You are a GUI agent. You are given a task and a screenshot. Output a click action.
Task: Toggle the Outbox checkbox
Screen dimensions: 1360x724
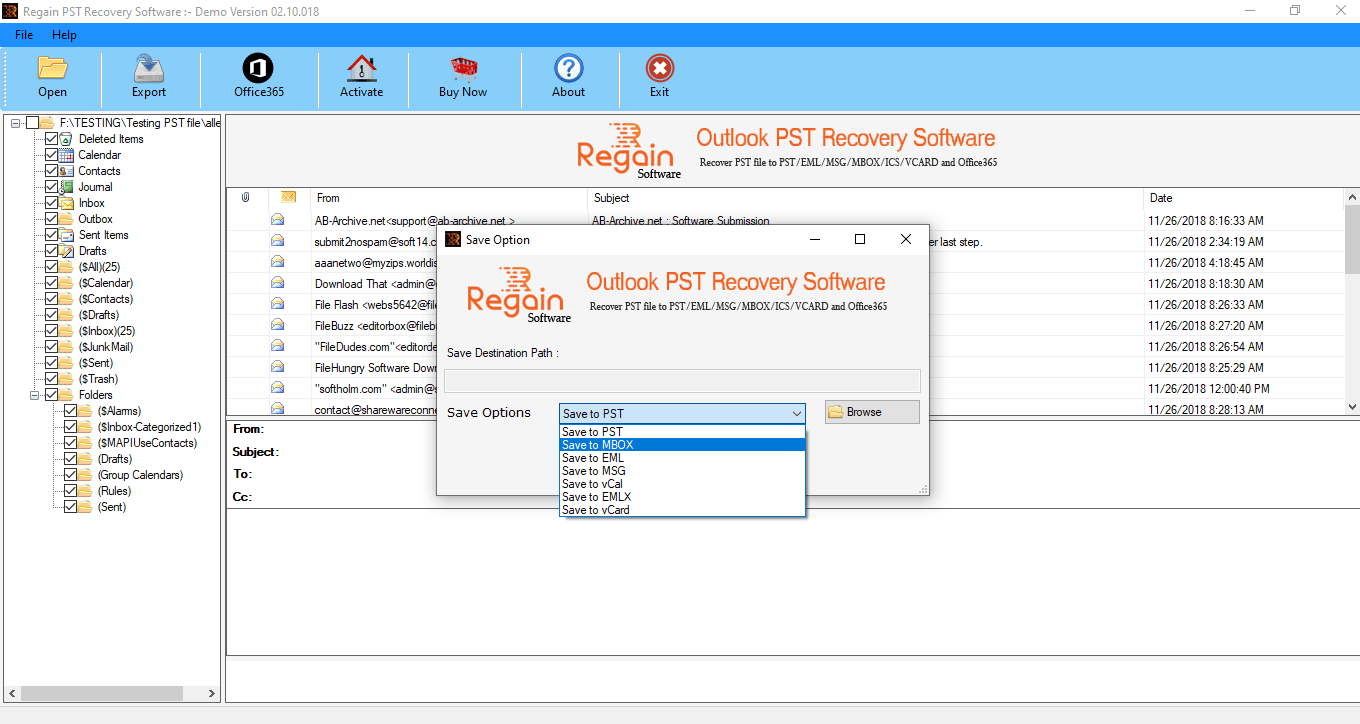click(x=52, y=219)
